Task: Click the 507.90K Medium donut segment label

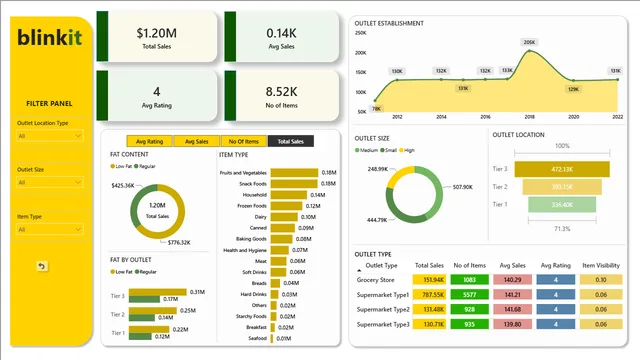Action: (x=462, y=187)
